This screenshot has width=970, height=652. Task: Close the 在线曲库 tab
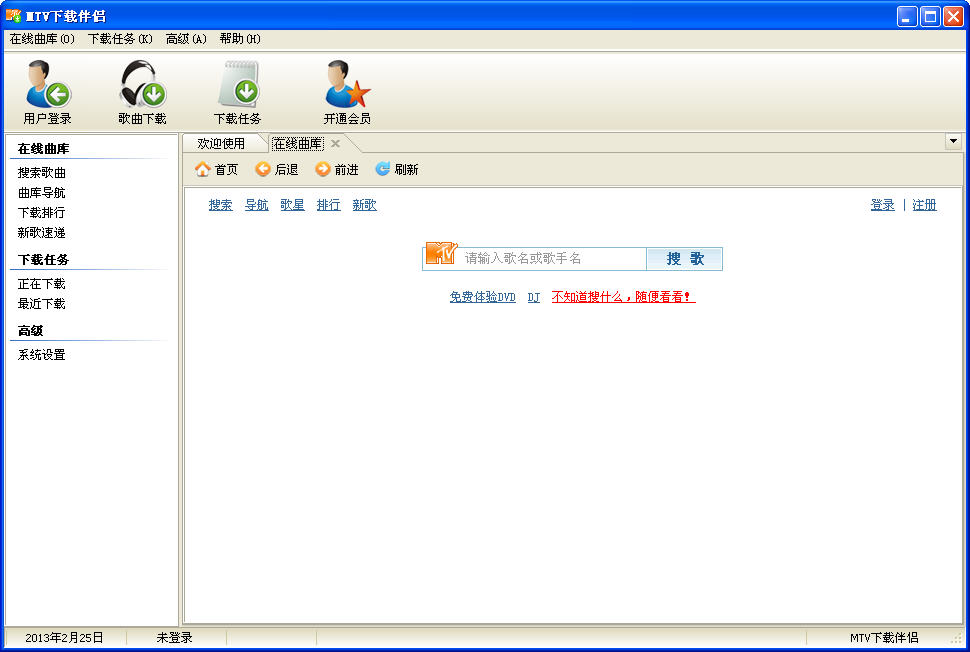[336, 144]
